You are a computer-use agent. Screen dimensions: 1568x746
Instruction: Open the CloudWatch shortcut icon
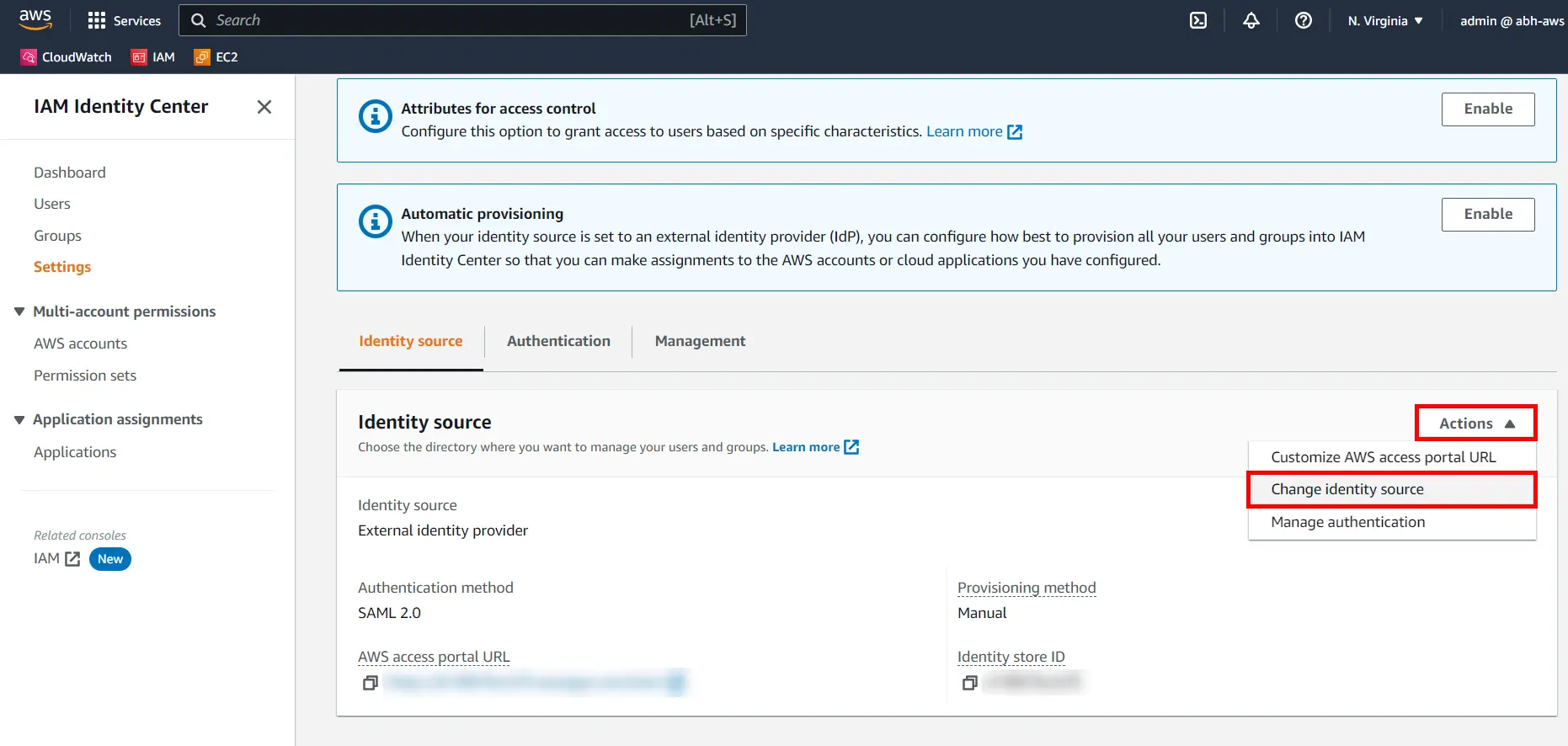pos(29,57)
